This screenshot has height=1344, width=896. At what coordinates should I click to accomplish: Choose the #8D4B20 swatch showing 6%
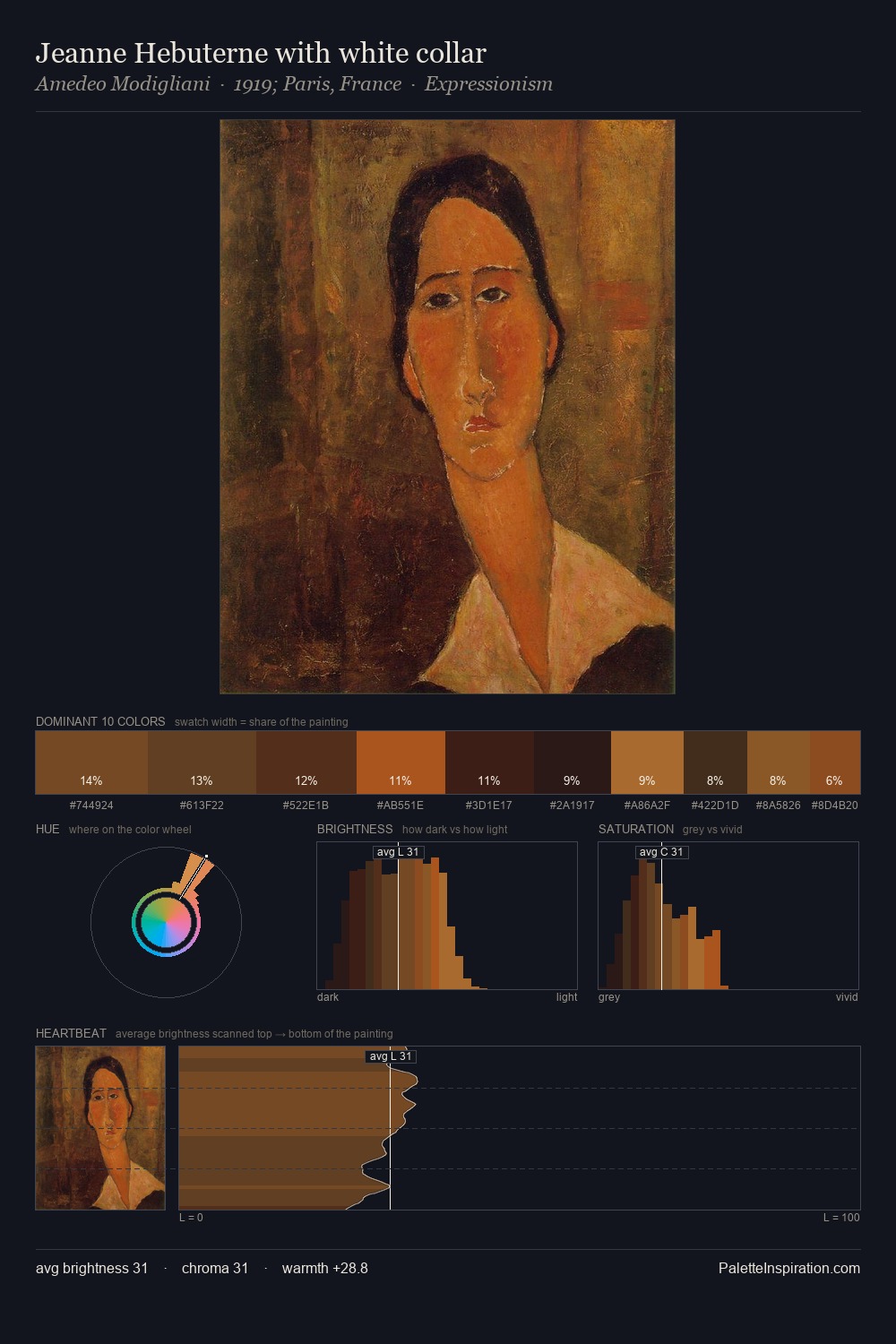[835, 762]
